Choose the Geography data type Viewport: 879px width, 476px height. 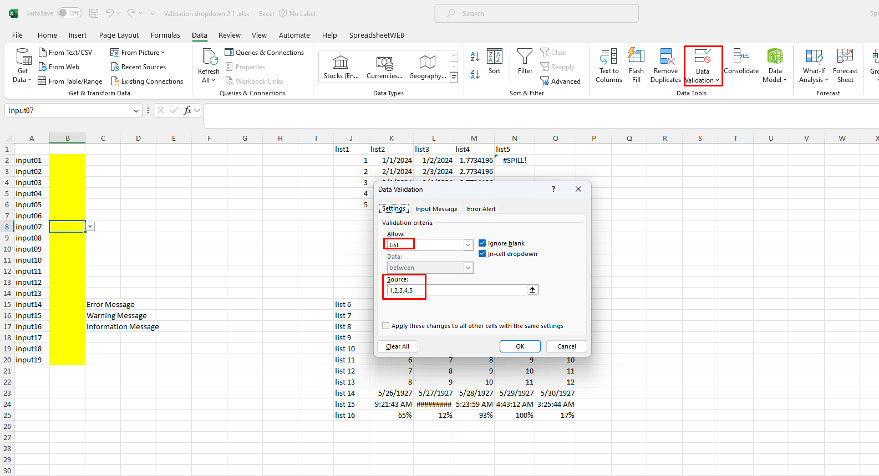tap(427, 67)
